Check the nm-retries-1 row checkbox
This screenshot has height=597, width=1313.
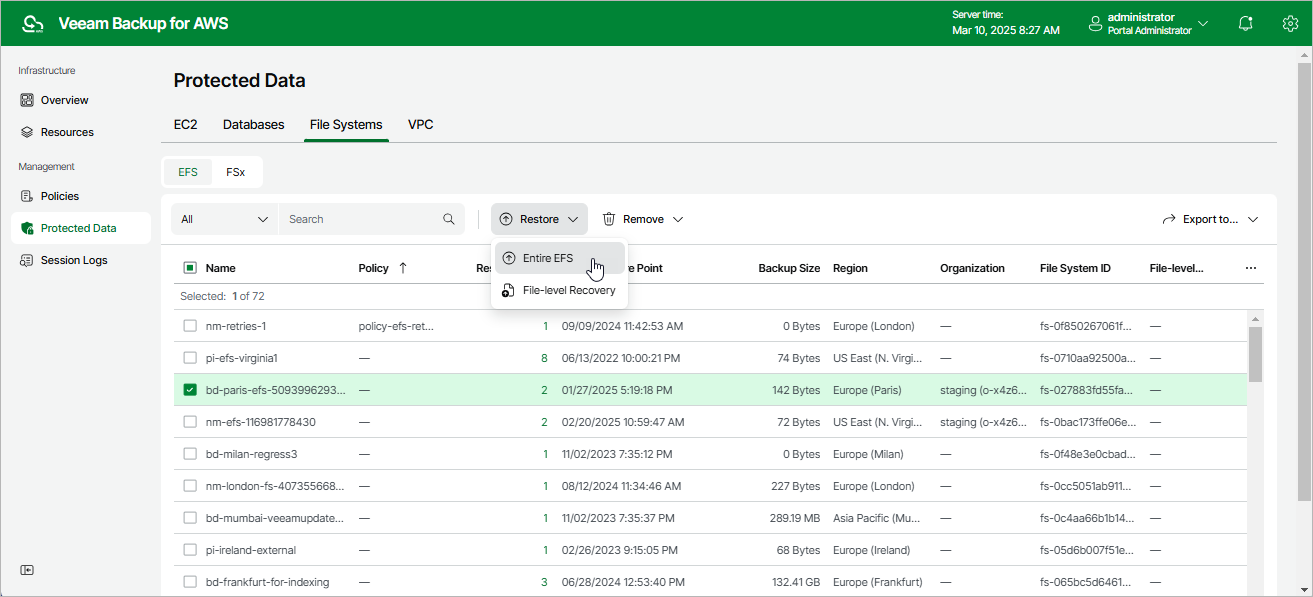pyautogui.click(x=190, y=326)
